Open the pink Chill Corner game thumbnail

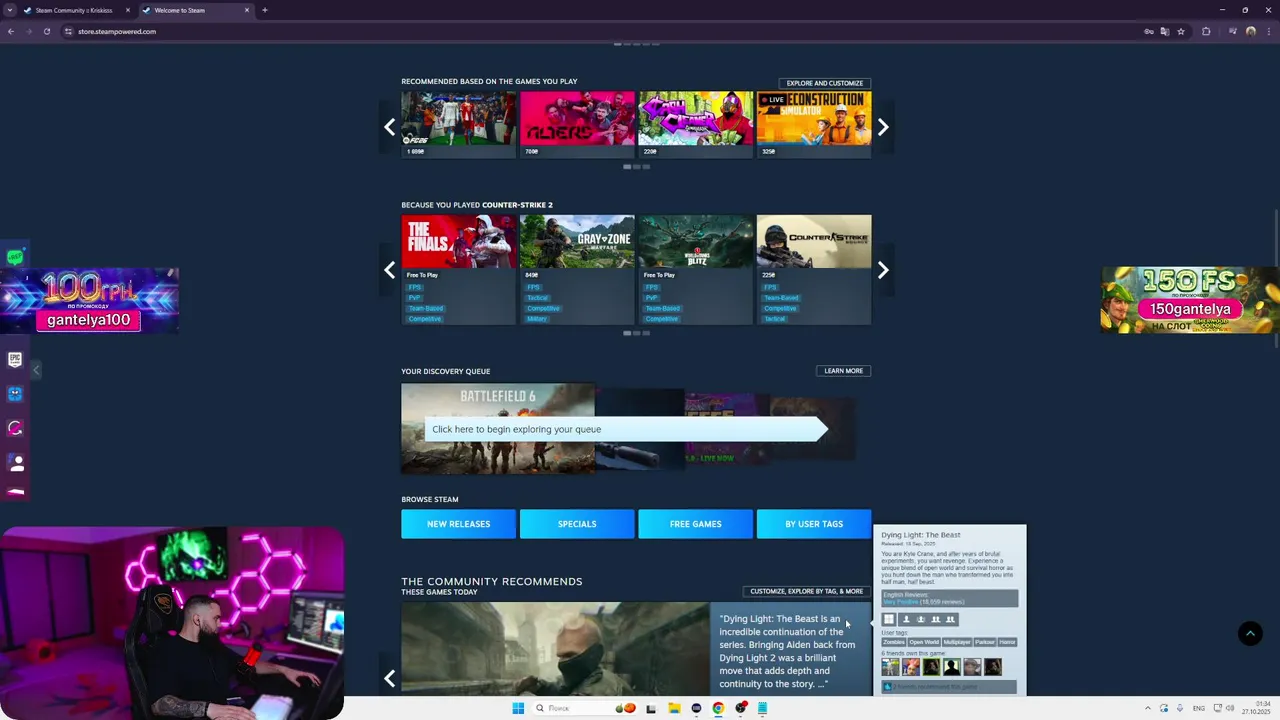coord(695,118)
